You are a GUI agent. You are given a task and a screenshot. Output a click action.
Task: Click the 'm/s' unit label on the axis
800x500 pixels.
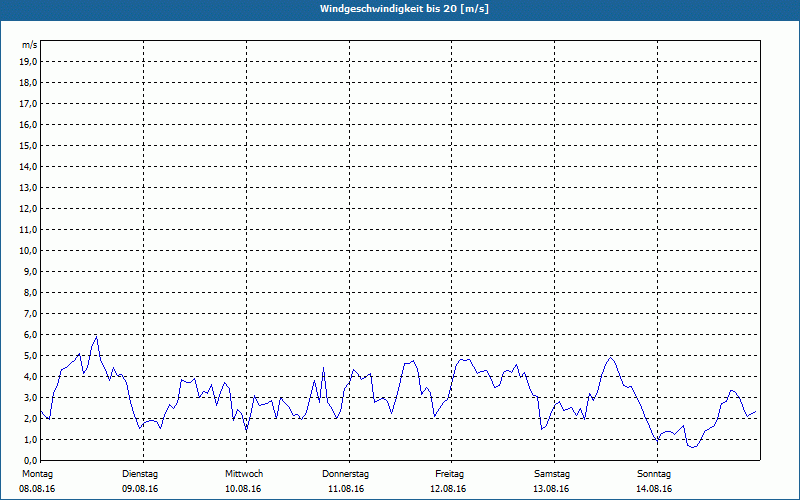[x=30, y=45]
